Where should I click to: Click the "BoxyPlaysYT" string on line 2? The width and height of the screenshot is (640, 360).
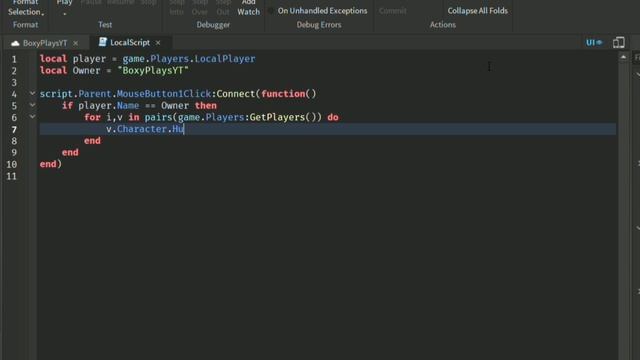click(153, 70)
